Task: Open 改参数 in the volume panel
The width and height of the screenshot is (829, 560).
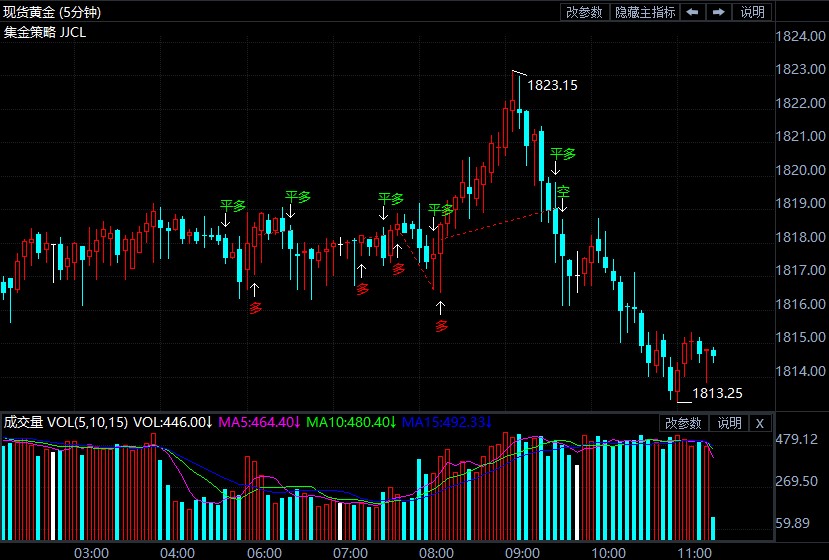Action: coord(685,423)
